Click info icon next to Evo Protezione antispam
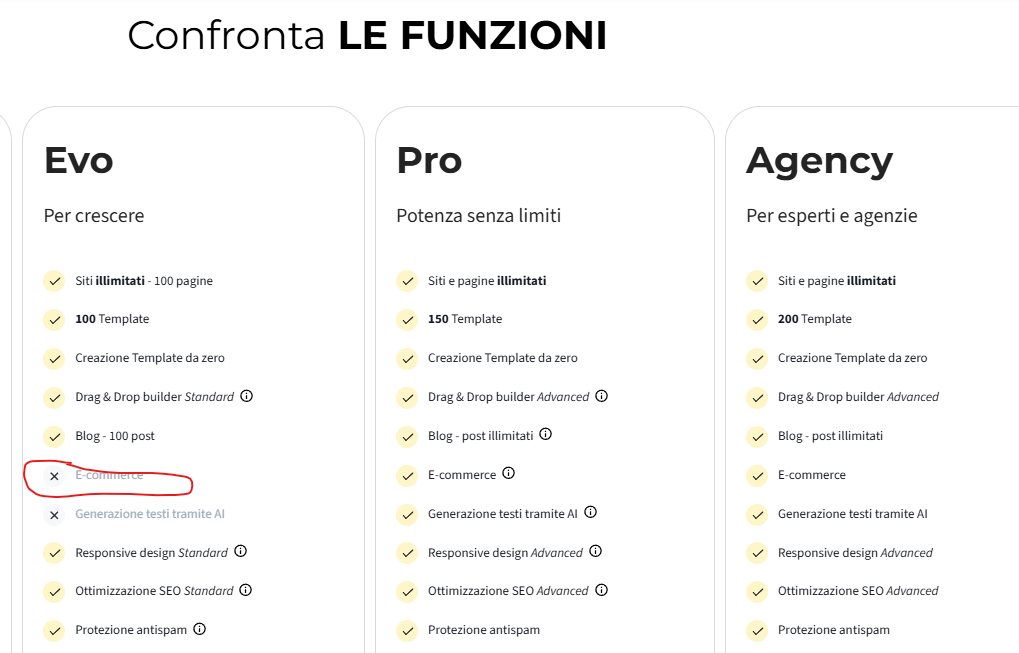This screenshot has height=653, width=1019. 200,628
